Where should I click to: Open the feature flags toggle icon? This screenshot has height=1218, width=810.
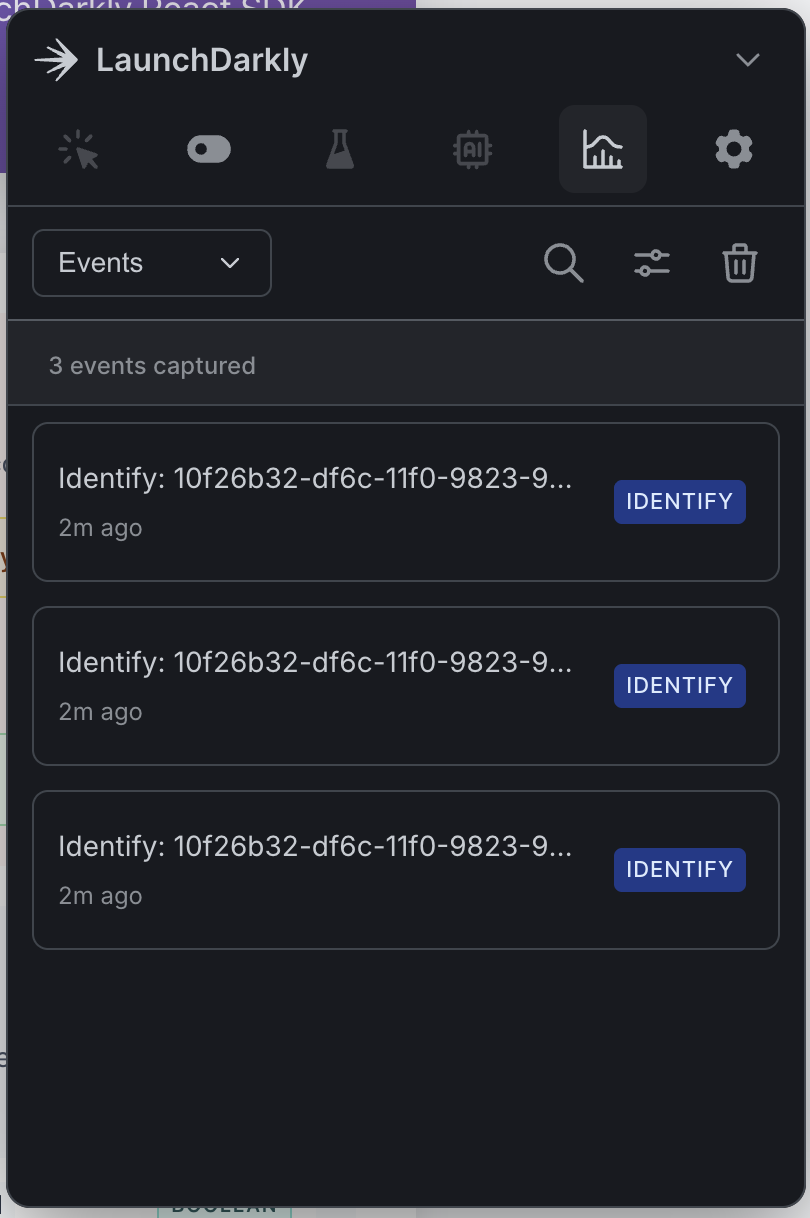209,149
